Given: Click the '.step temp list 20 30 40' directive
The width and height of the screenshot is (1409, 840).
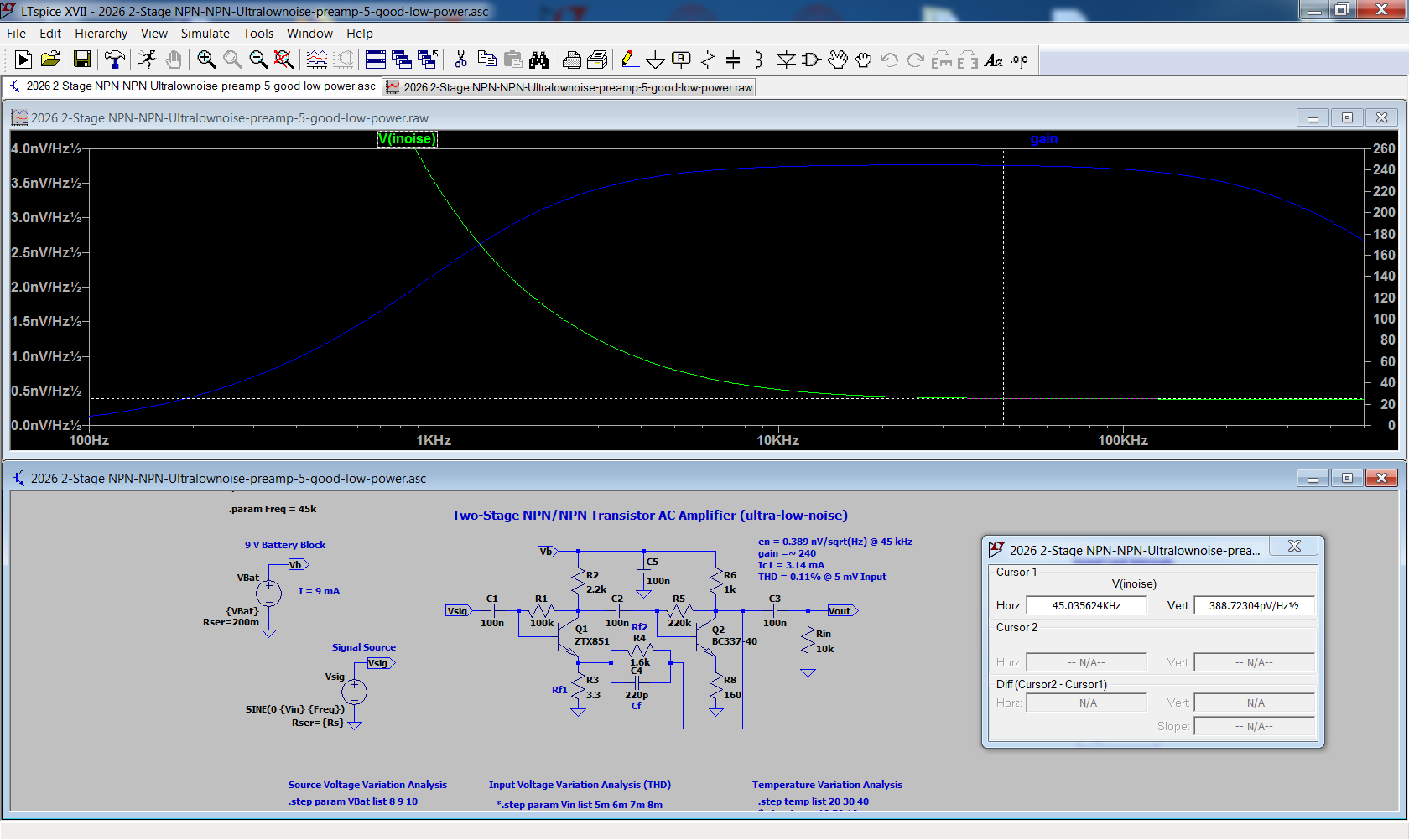Looking at the screenshot, I should point(814,801).
